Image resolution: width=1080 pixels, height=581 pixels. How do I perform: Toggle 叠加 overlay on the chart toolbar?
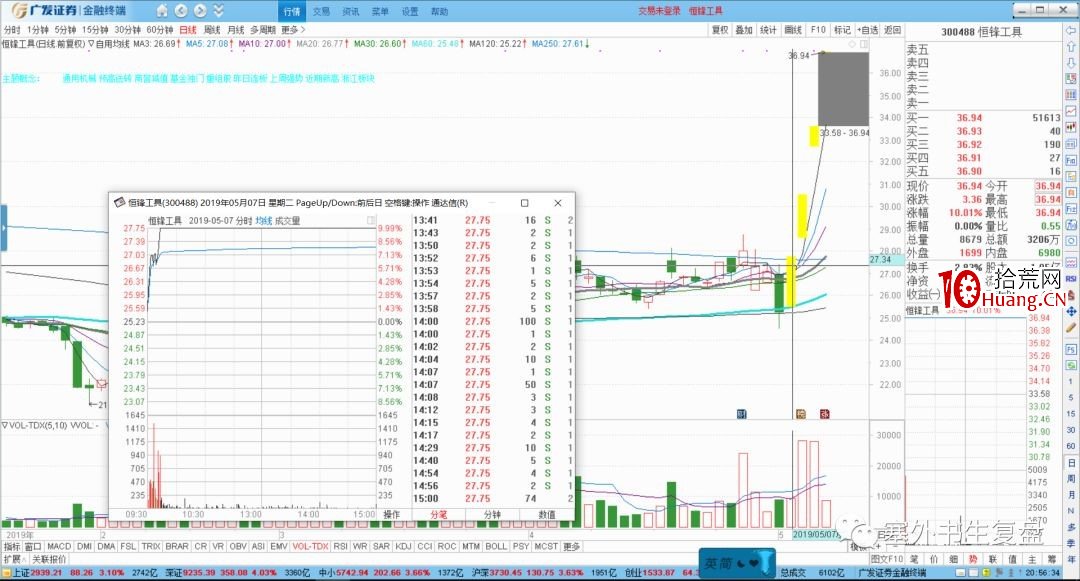tap(744, 30)
